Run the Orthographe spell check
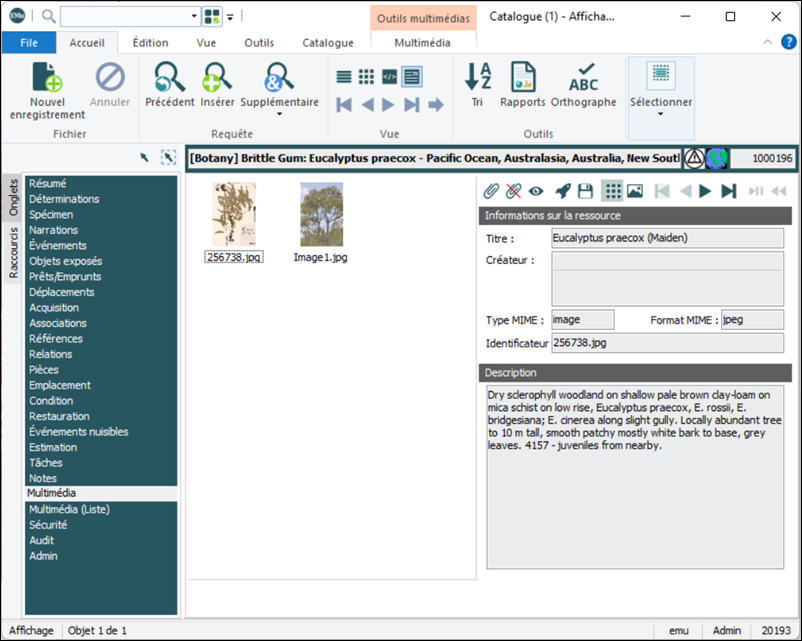Image resolution: width=802 pixels, height=641 pixels. (584, 85)
